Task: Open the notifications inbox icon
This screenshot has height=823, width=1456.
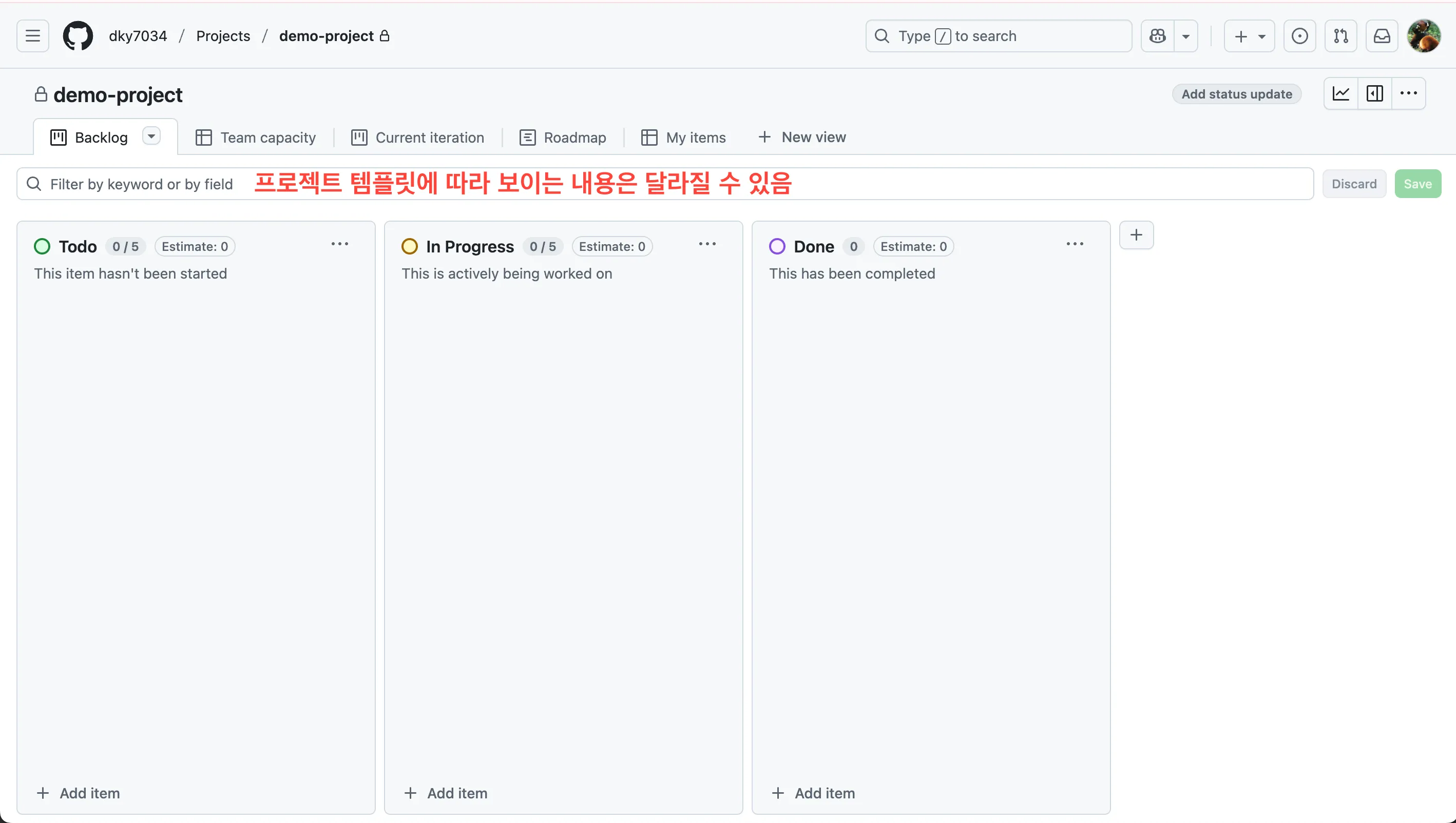Action: point(1382,36)
